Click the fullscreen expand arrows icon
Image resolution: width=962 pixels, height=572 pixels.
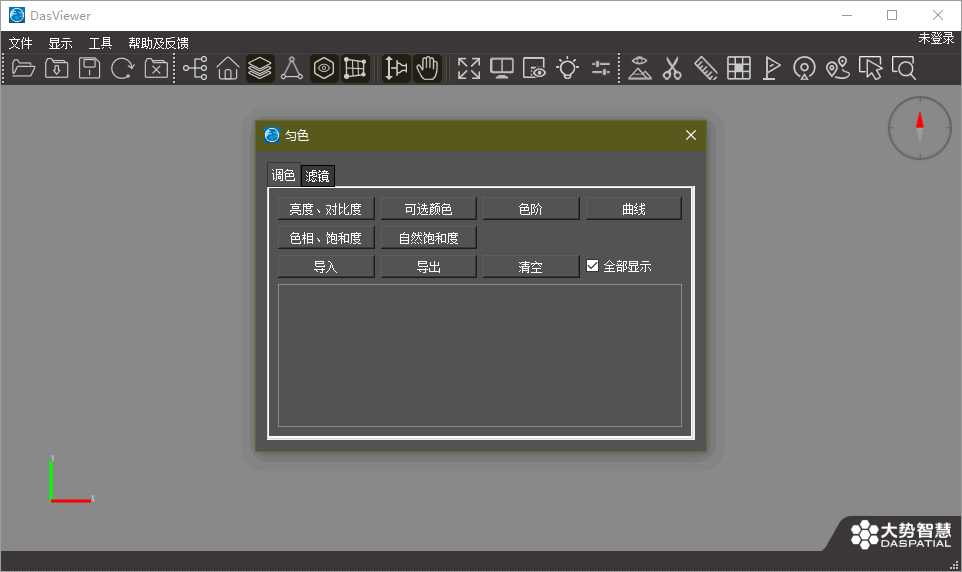click(469, 68)
